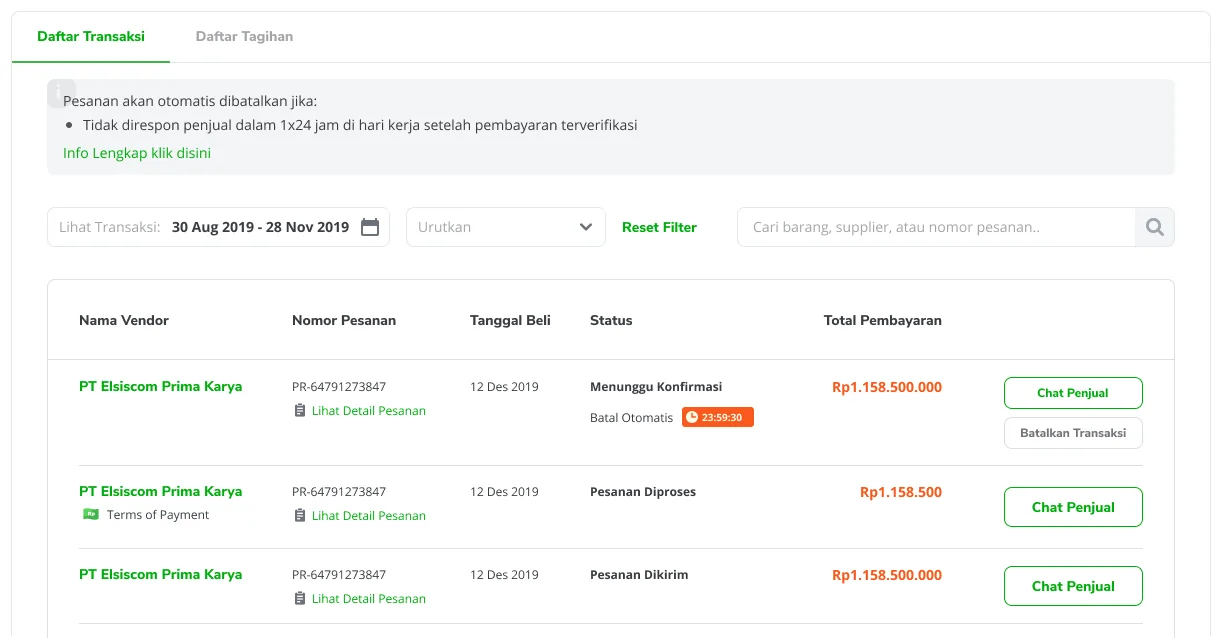Click order number in the Menunggu Konfirmasi row
Viewport: 1222px width, 638px height.
point(339,387)
